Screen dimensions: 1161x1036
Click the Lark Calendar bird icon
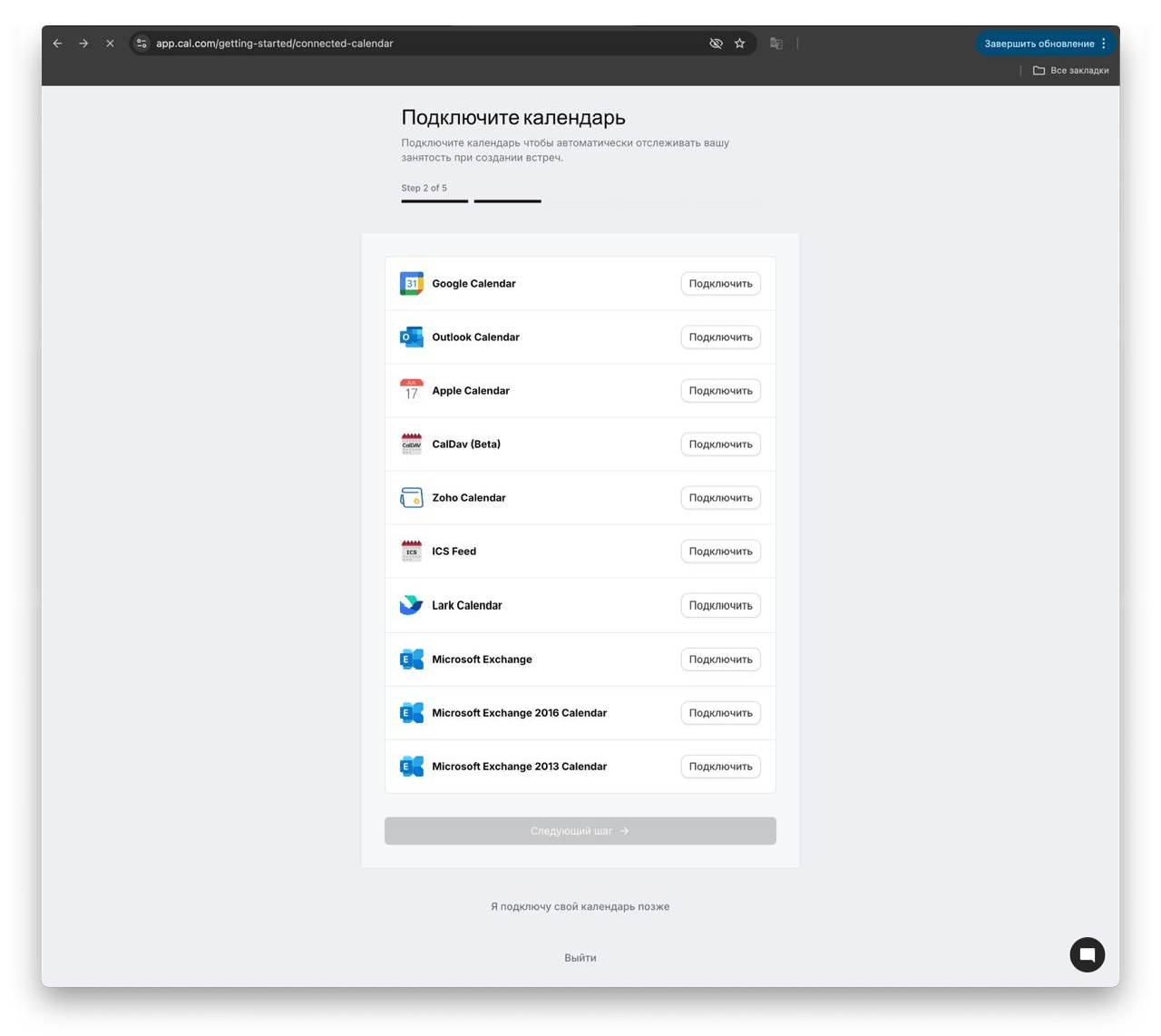point(412,605)
